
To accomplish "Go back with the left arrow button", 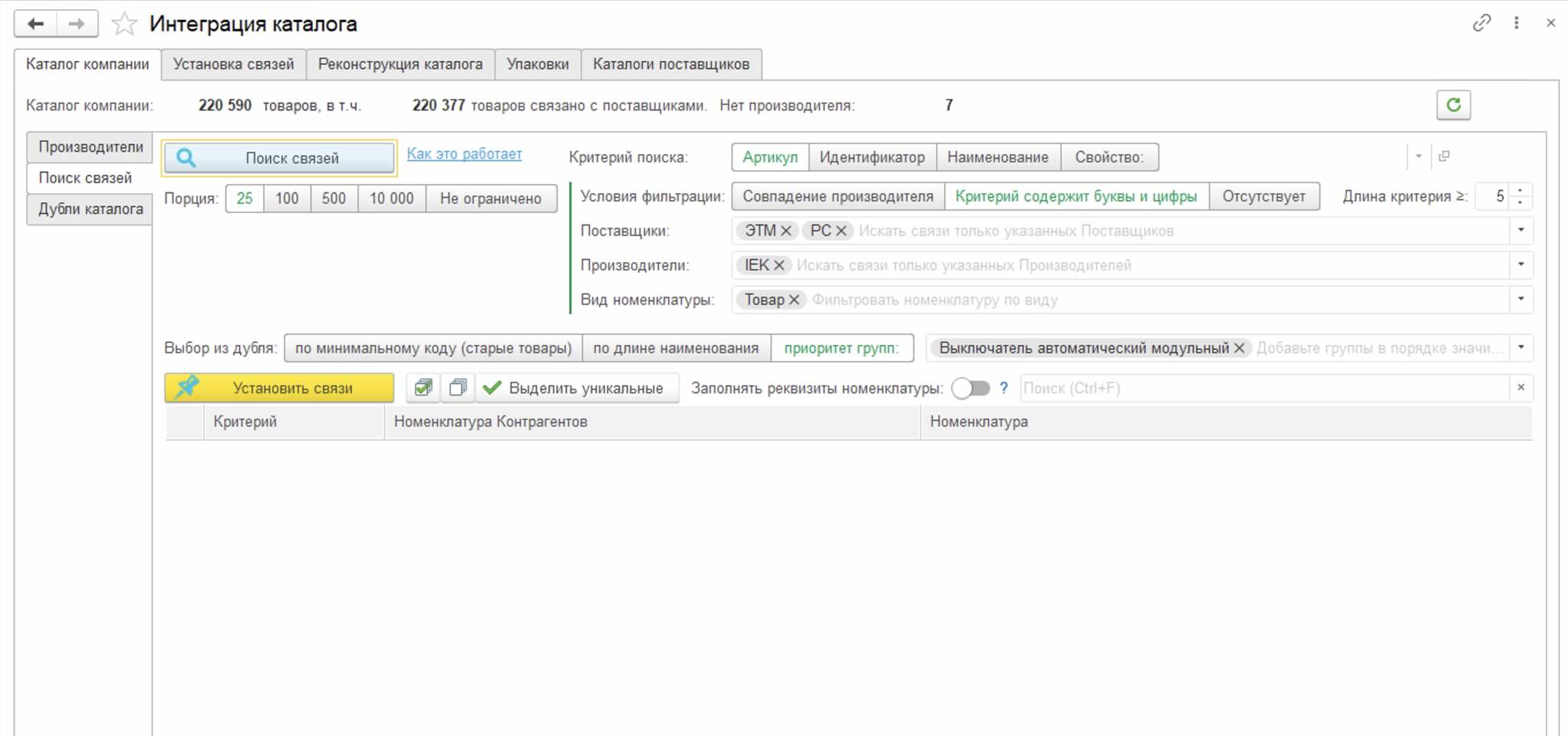I will 35,24.
